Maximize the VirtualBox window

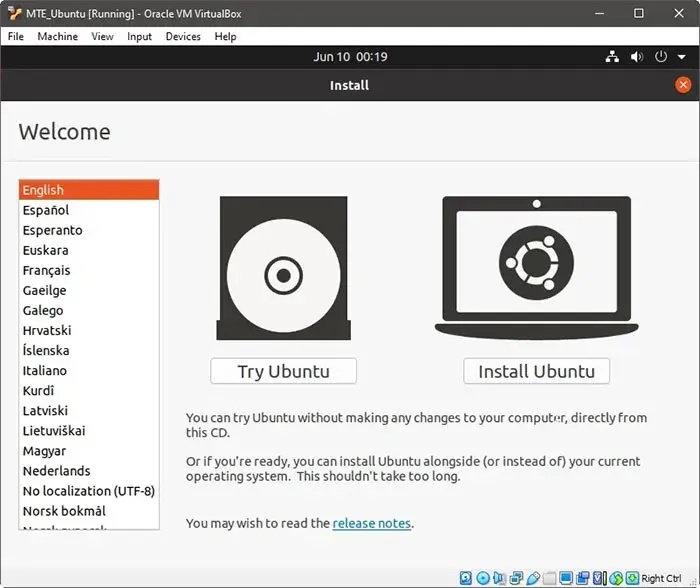tap(639, 13)
